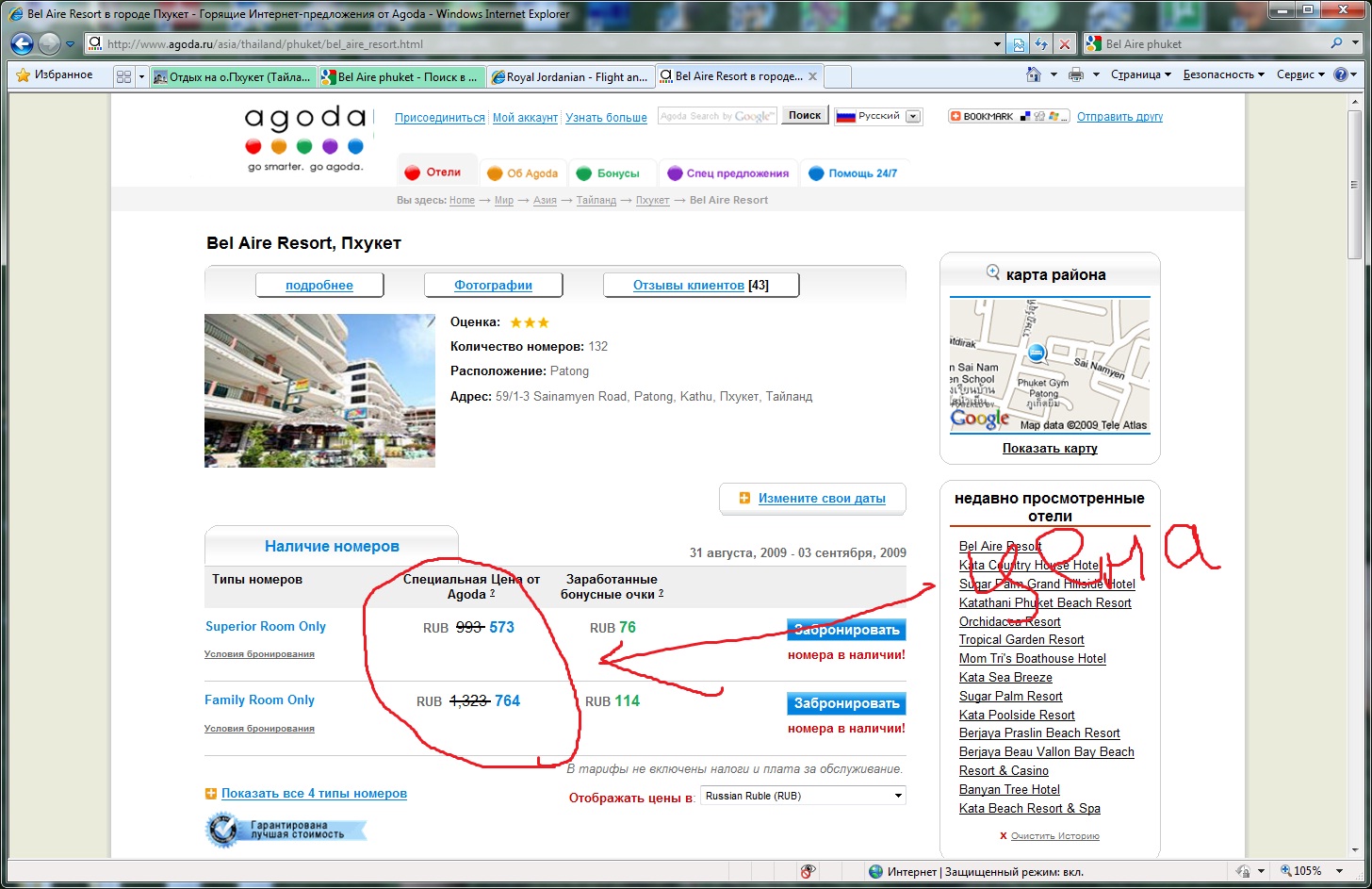Open the Русский language dropdown
The width and height of the screenshot is (1372, 889).
tap(878, 116)
